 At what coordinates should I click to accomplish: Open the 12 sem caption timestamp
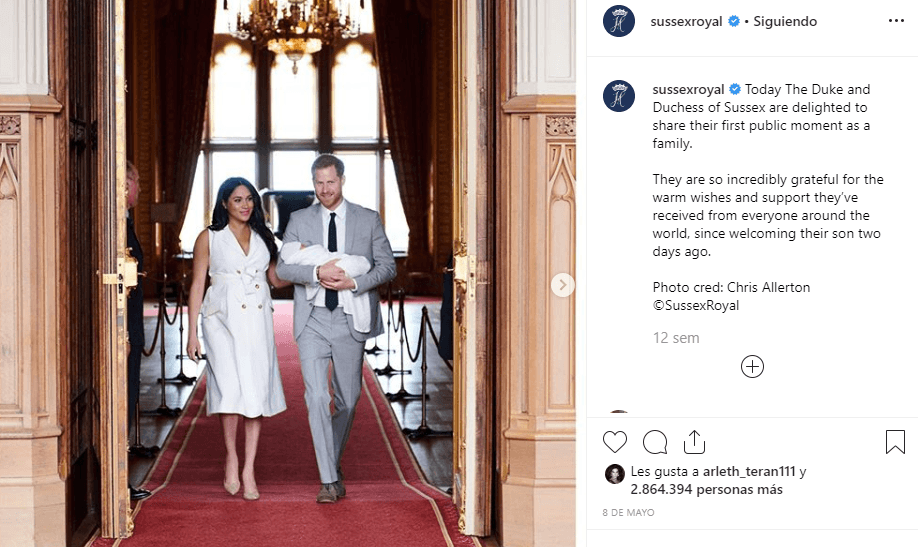[676, 338]
